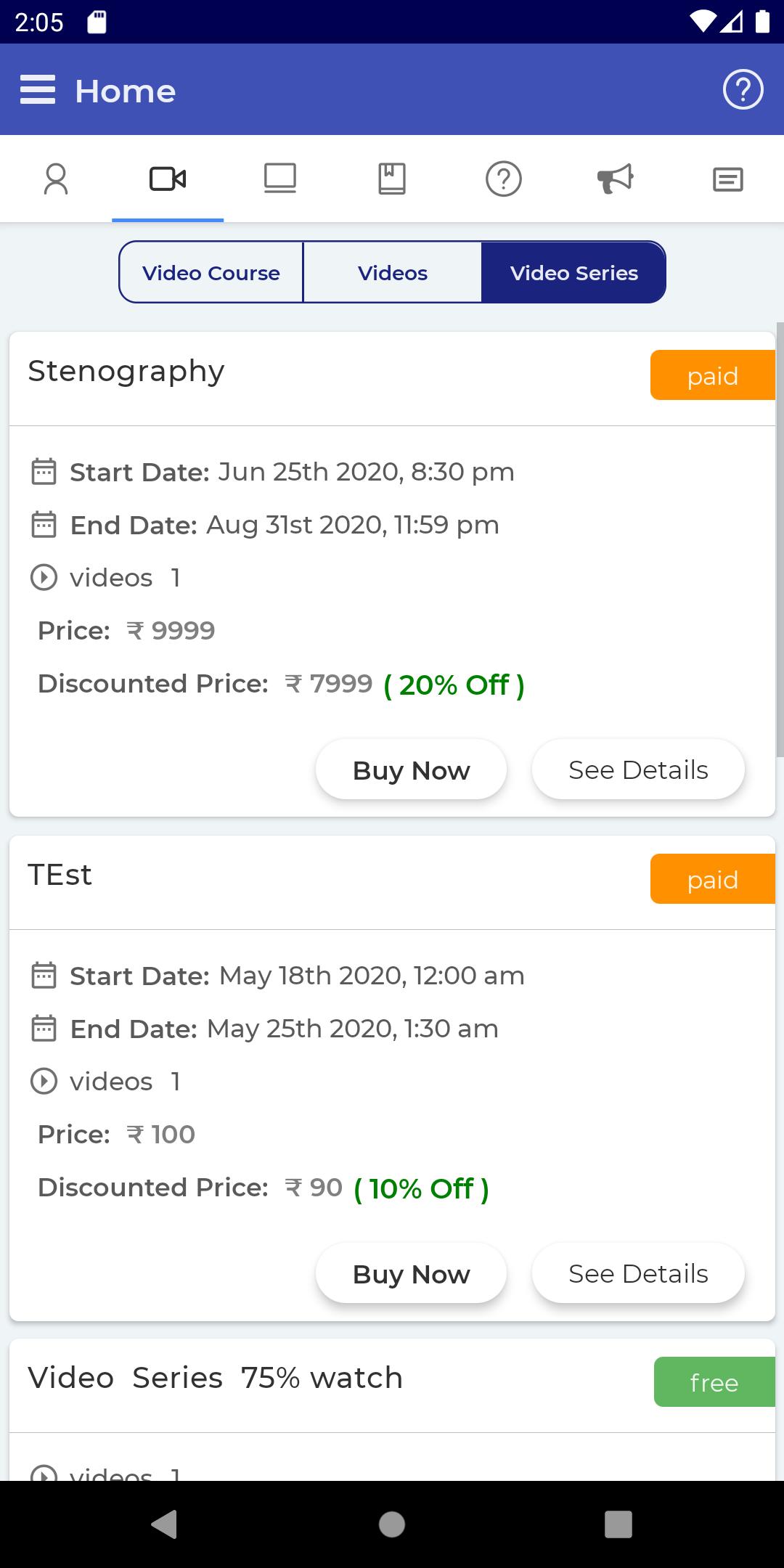
Task: Select the Video Series segment
Action: point(573,272)
